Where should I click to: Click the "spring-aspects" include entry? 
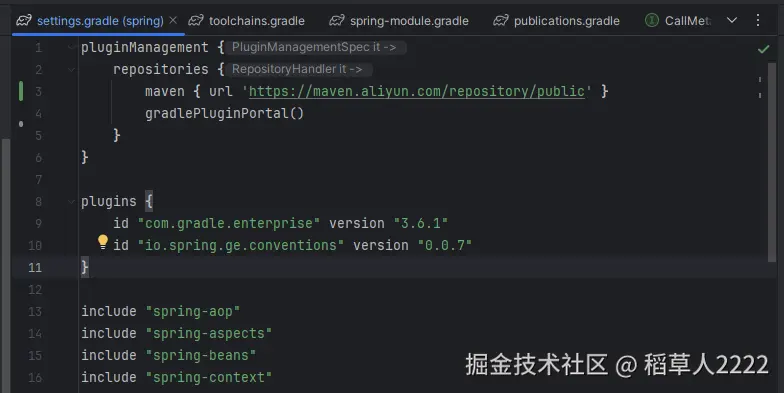tap(208, 334)
